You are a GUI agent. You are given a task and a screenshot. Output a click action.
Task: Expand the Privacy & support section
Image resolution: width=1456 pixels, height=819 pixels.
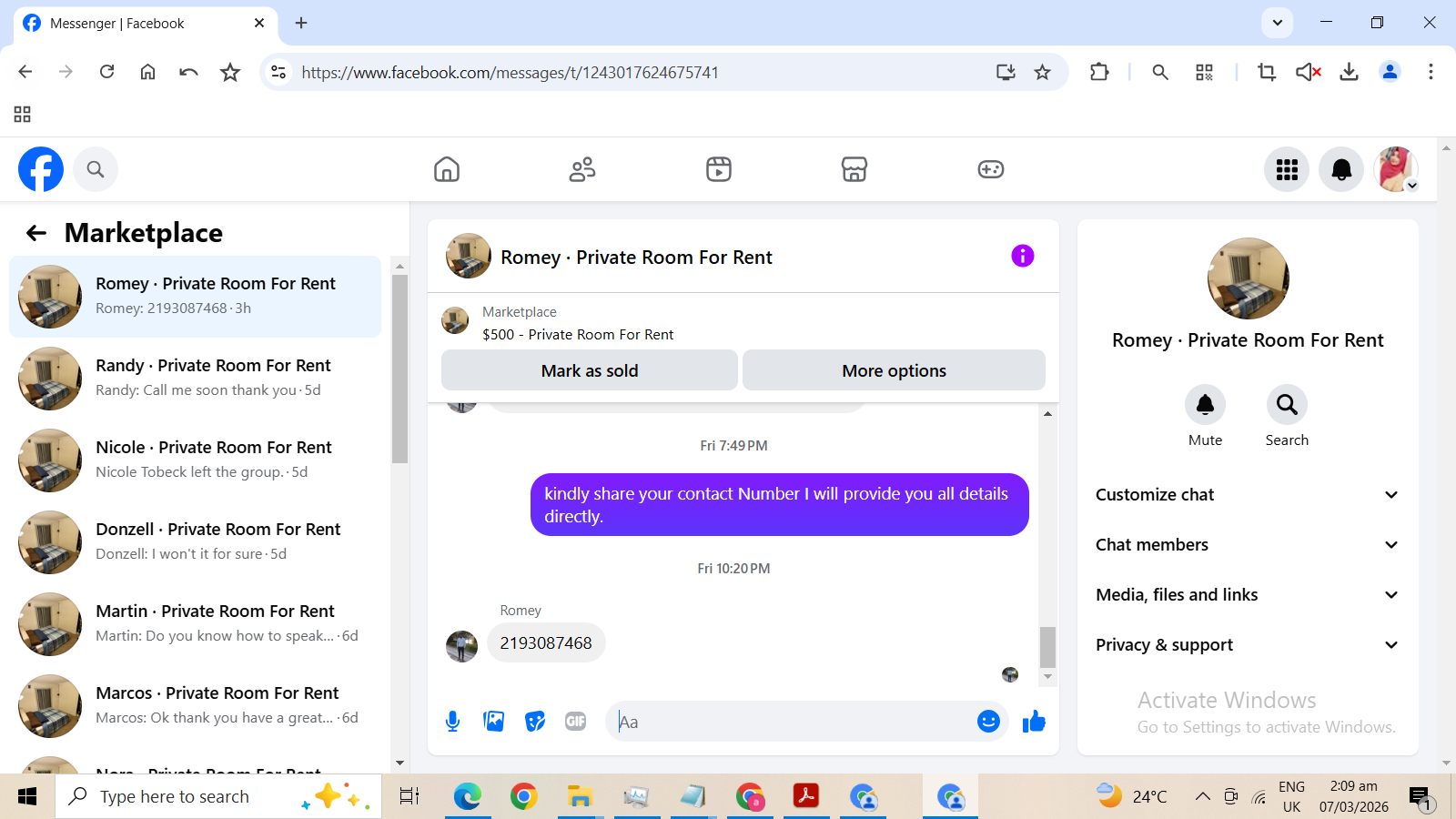pyautogui.click(x=1248, y=645)
